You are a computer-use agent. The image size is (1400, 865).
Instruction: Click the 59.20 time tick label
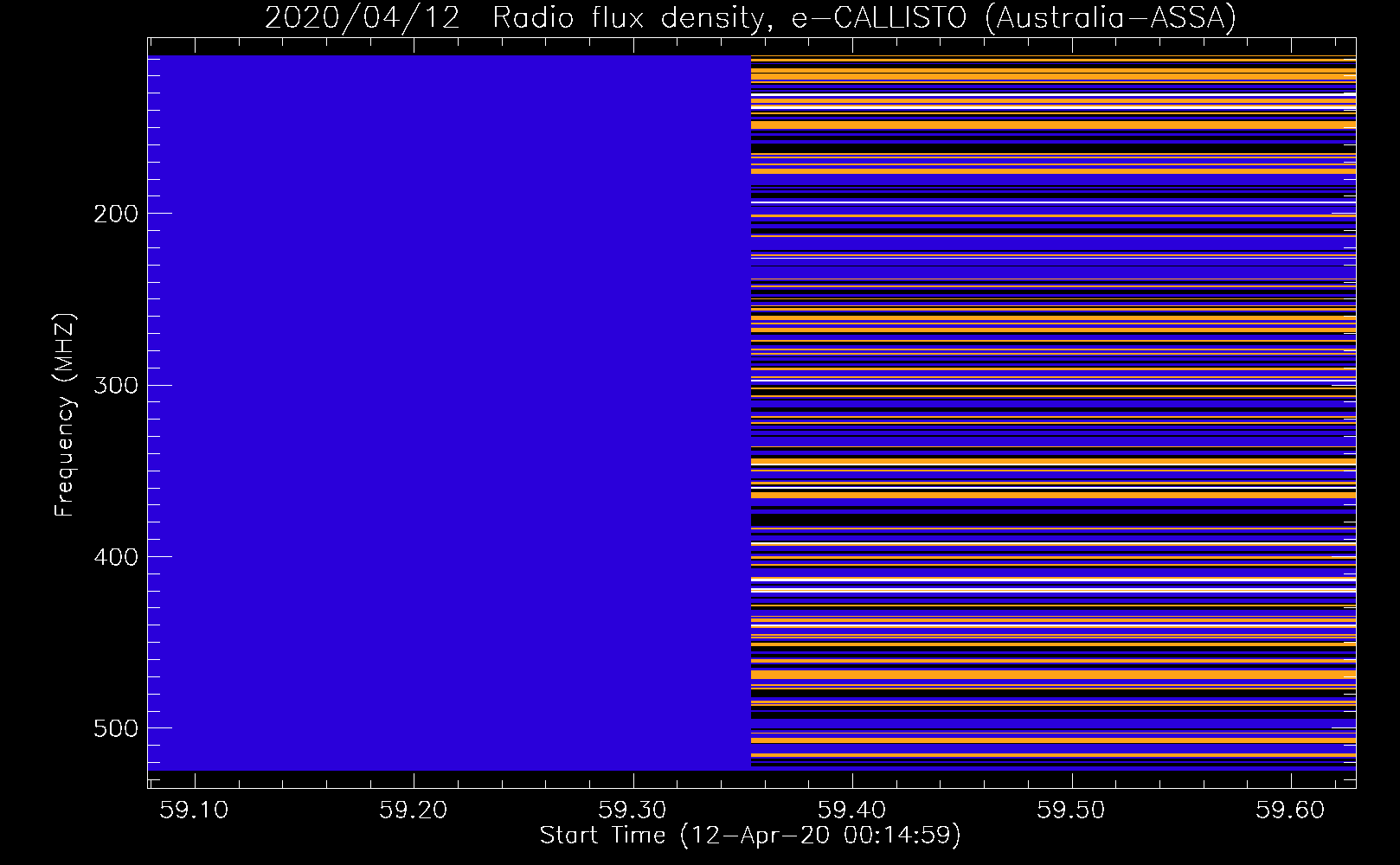414,810
